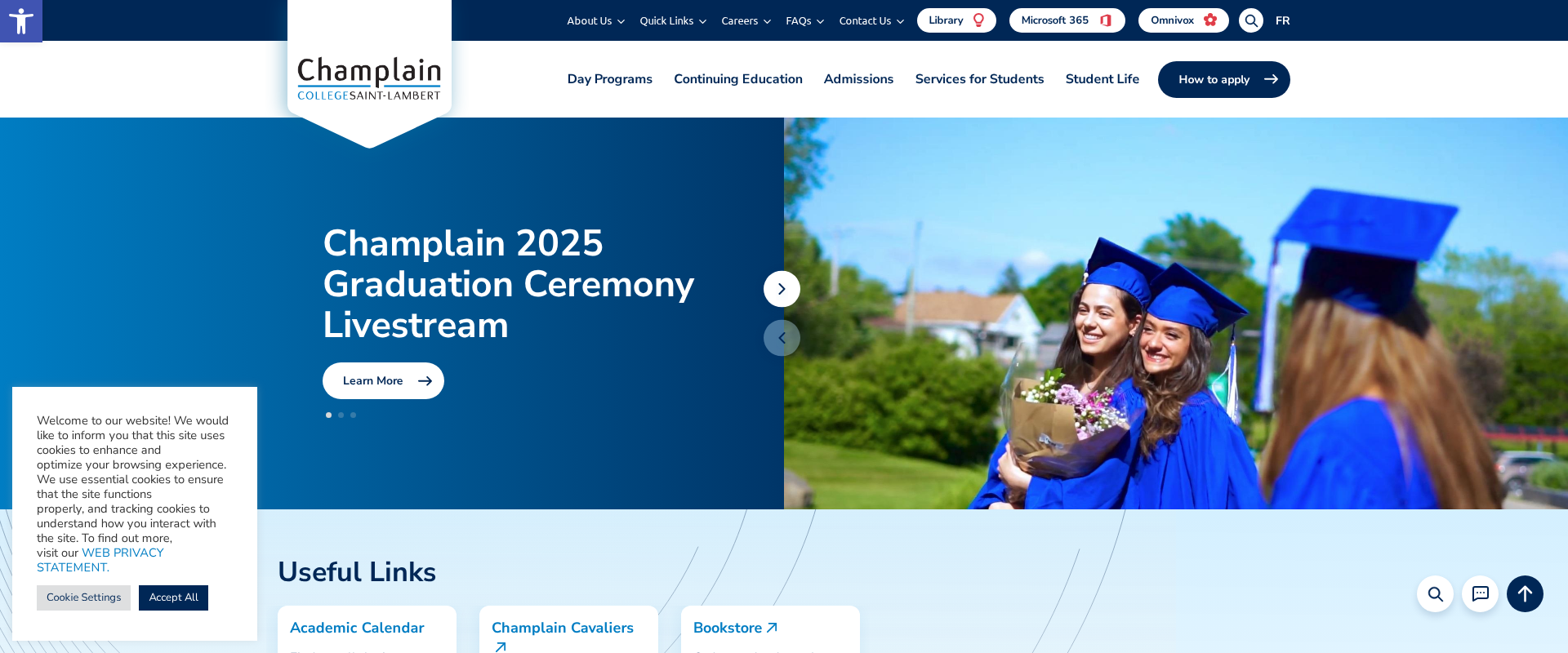Expand the Quick Links dropdown

coord(673,21)
